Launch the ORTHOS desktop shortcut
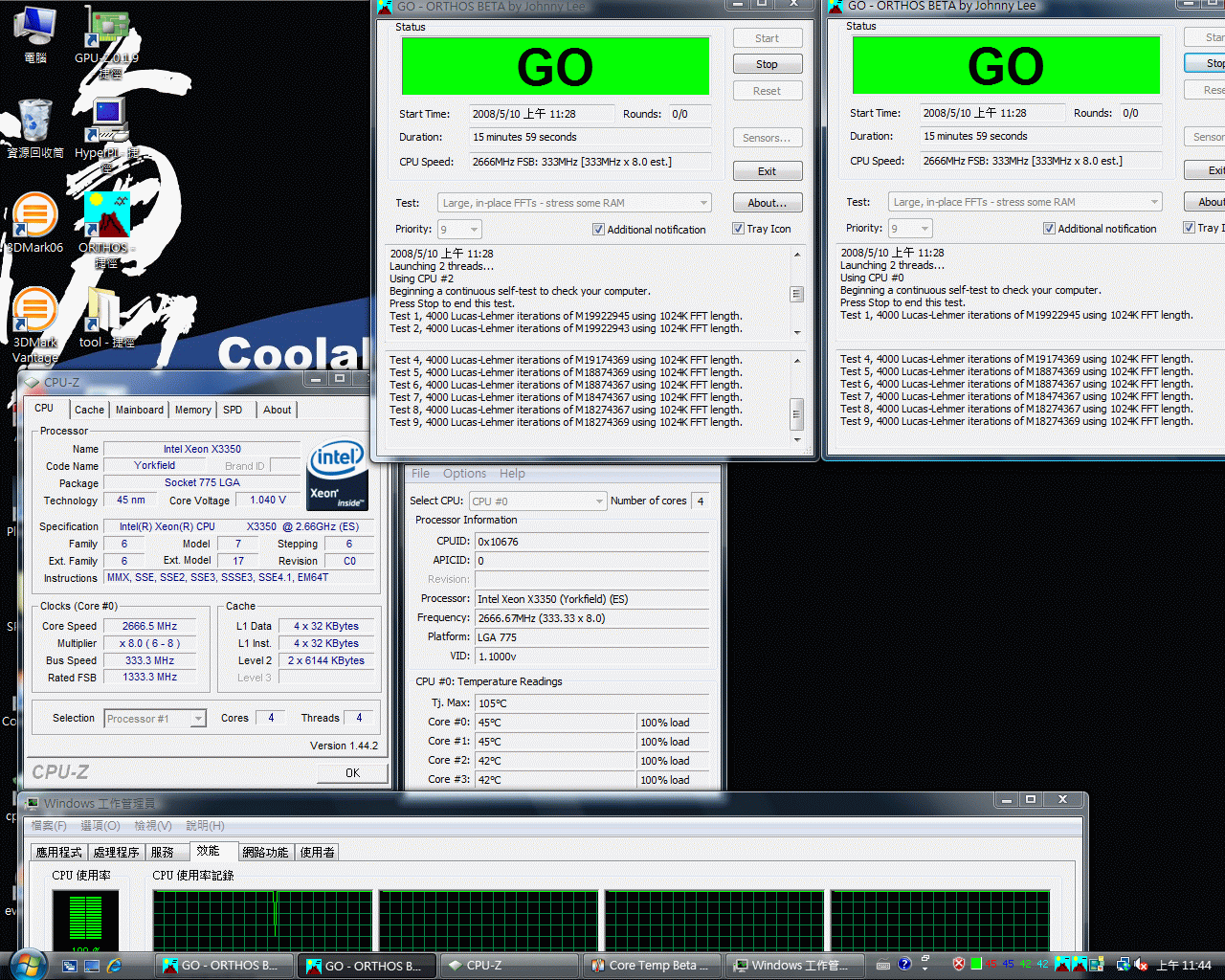 [106, 228]
